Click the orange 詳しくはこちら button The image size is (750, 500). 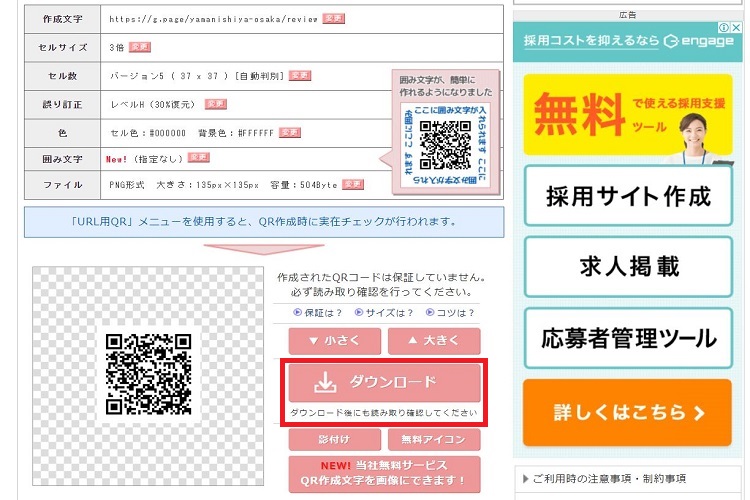click(x=628, y=412)
